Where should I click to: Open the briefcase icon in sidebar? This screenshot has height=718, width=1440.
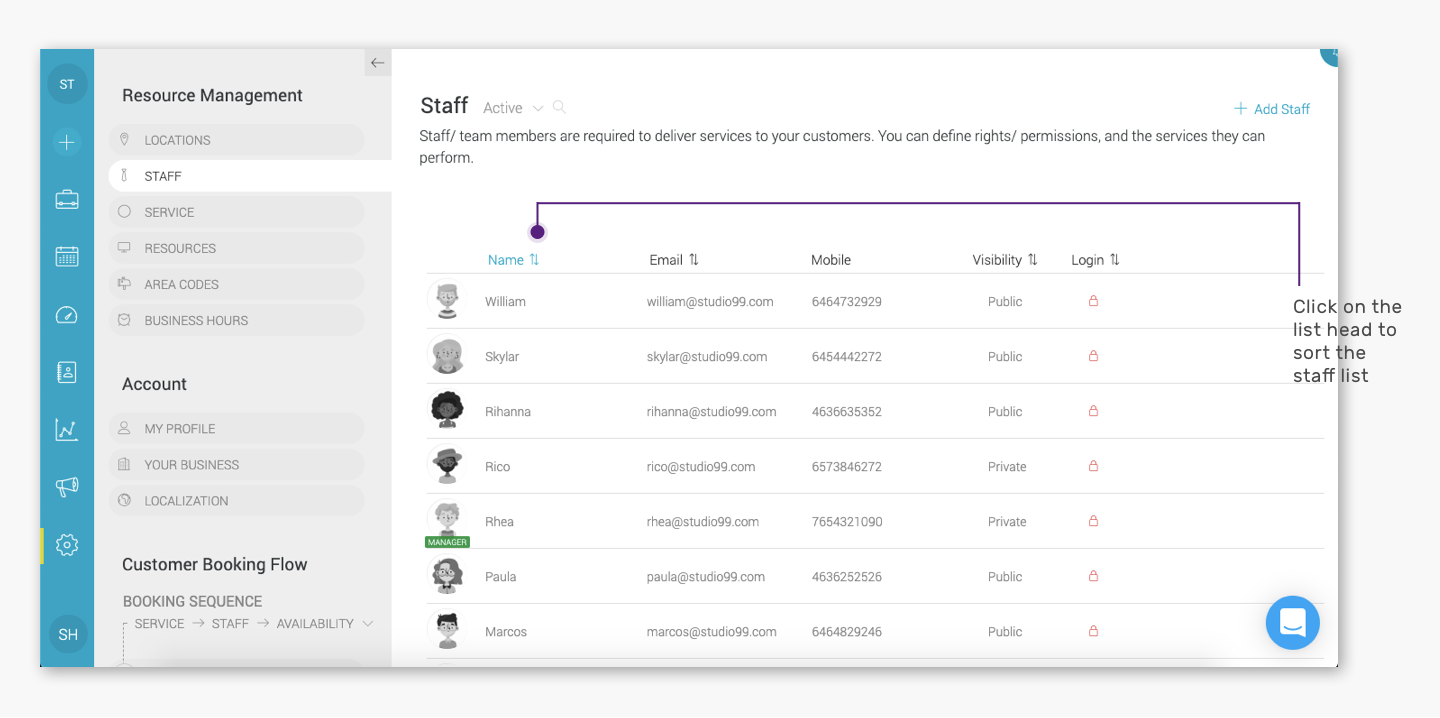pyautogui.click(x=67, y=199)
